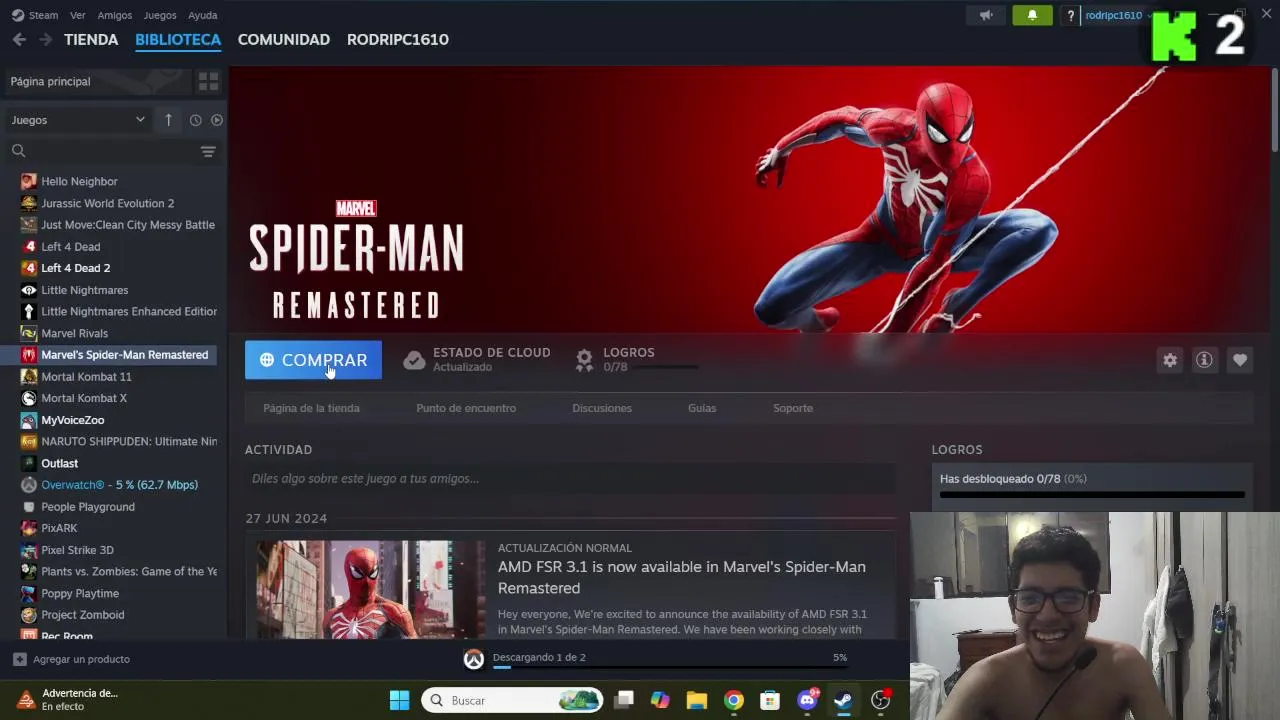This screenshot has height=720, width=1280.
Task: Open the Juegos menu in menu bar
Action: coord(160,15)
